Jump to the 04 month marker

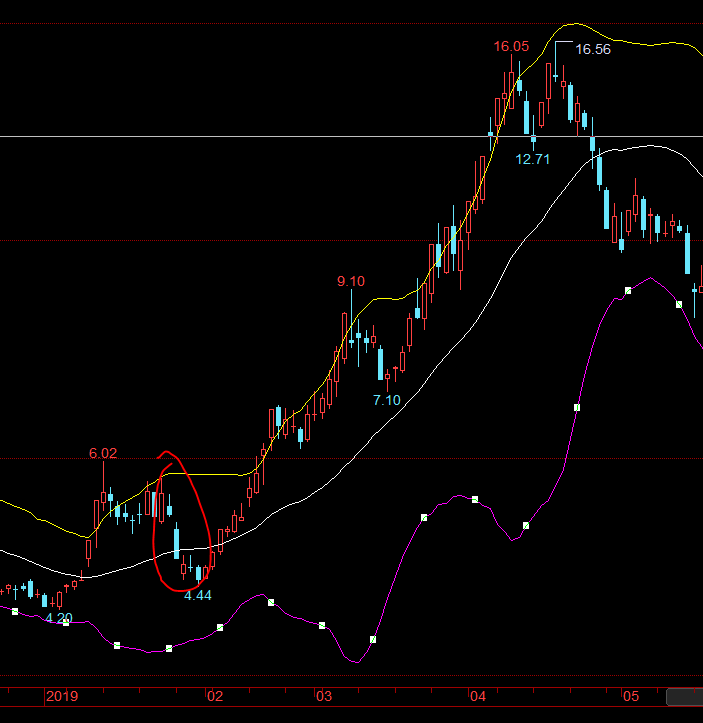click(477, 696)
